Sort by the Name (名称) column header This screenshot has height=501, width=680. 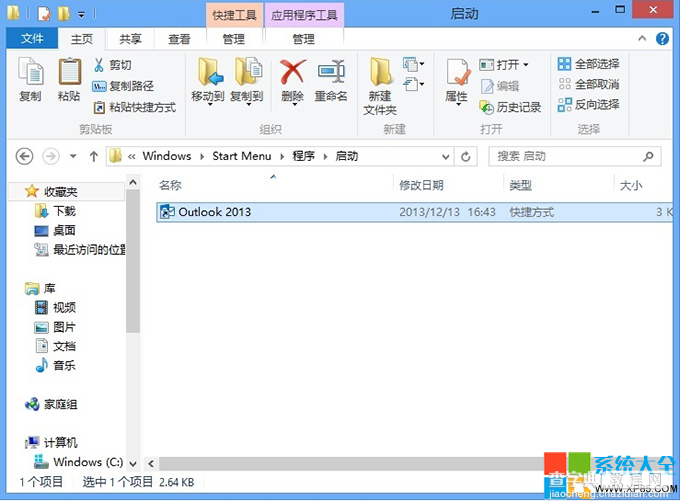coord(170,186)
